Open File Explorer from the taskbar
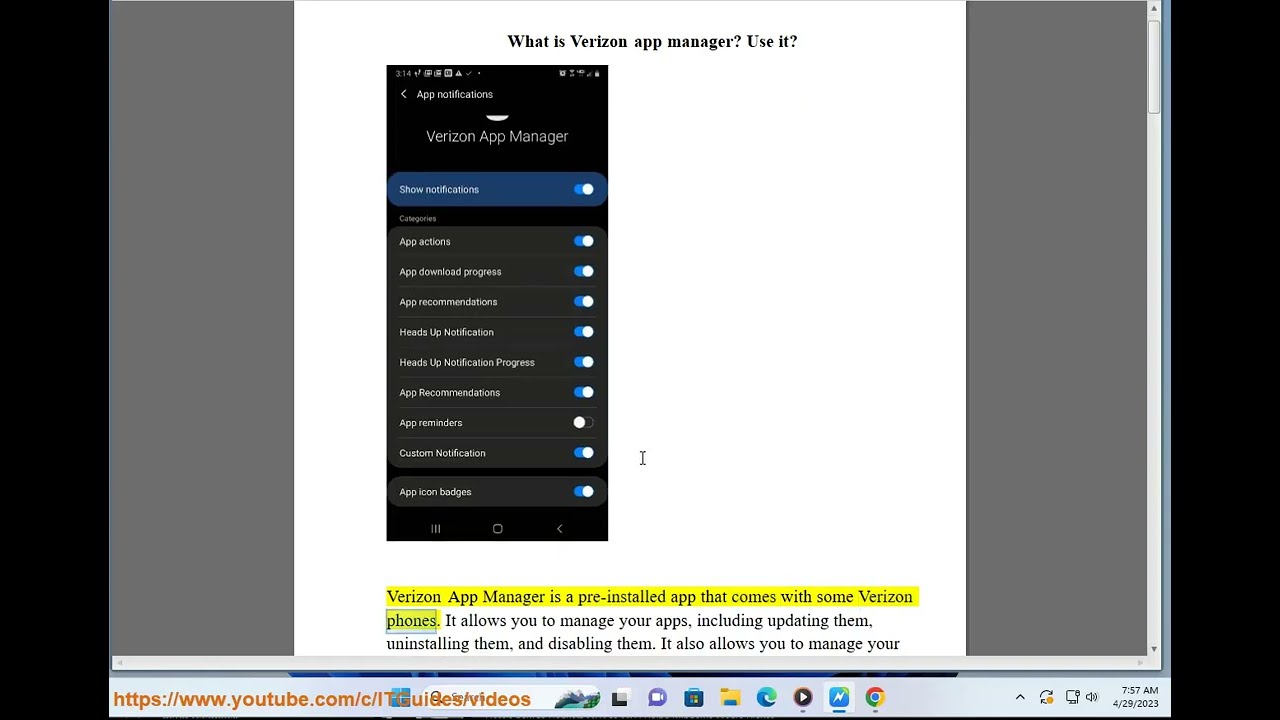The image size is (1280, 720). click(x=730, y=698)
